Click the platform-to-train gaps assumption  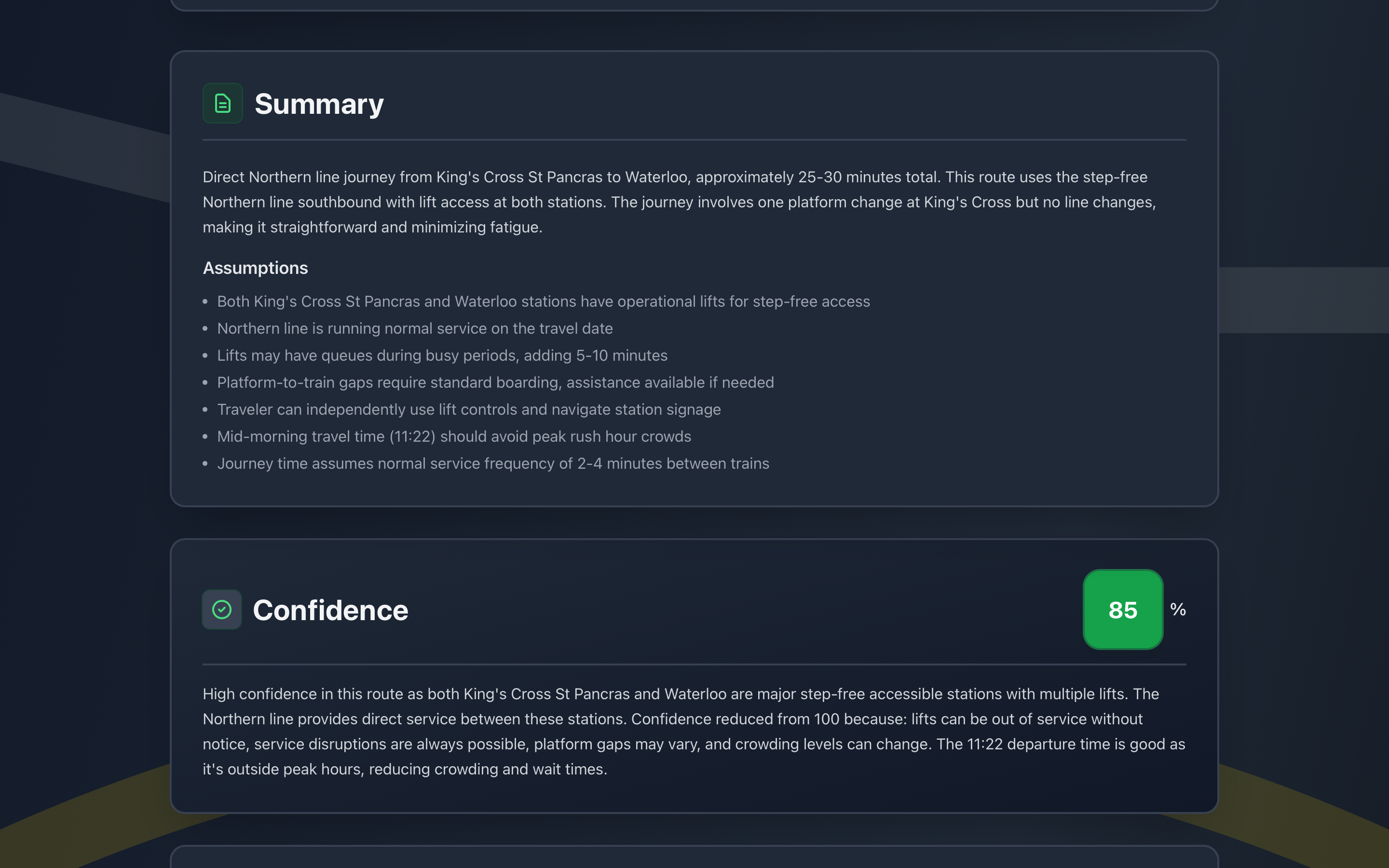[495, 382]
